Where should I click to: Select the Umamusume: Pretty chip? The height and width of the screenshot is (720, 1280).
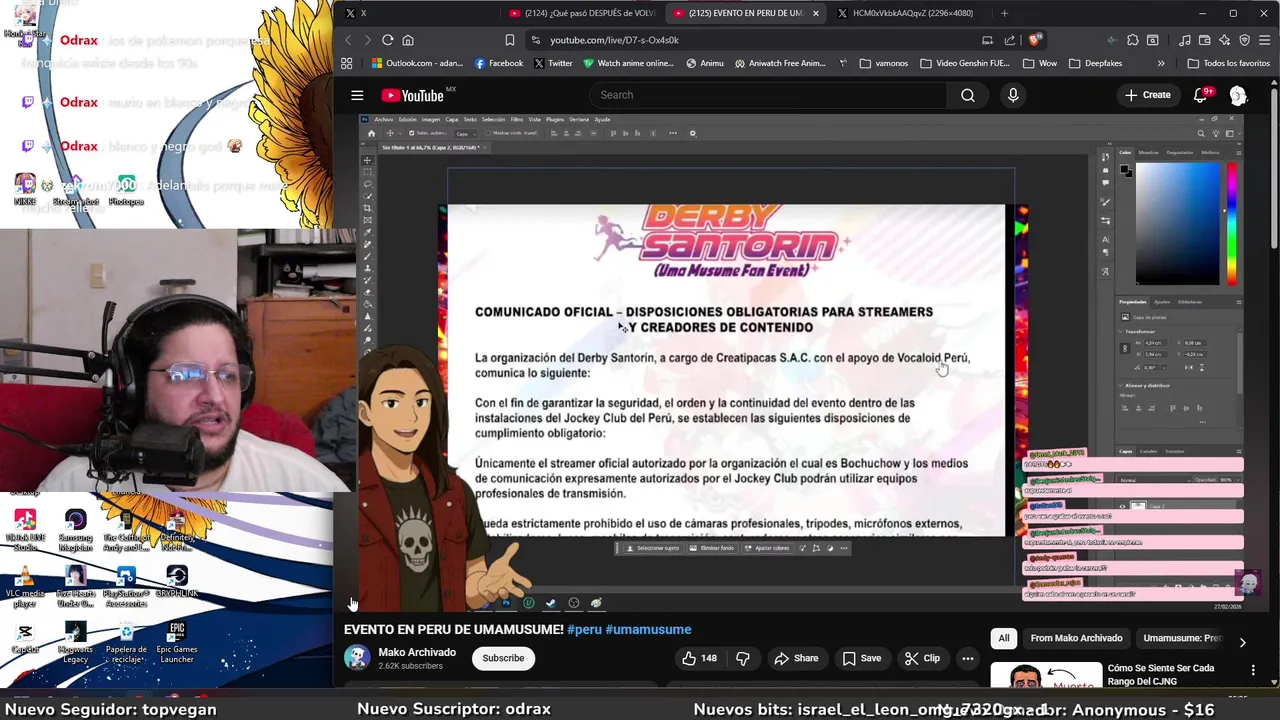[1182, 638]
